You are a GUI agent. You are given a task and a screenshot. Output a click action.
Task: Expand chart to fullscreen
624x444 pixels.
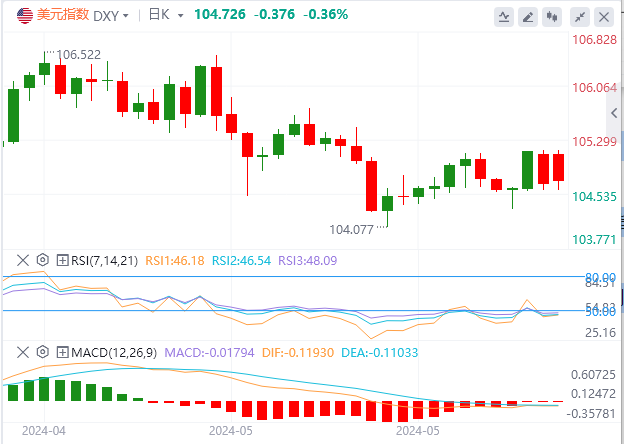tap(579, 17)
